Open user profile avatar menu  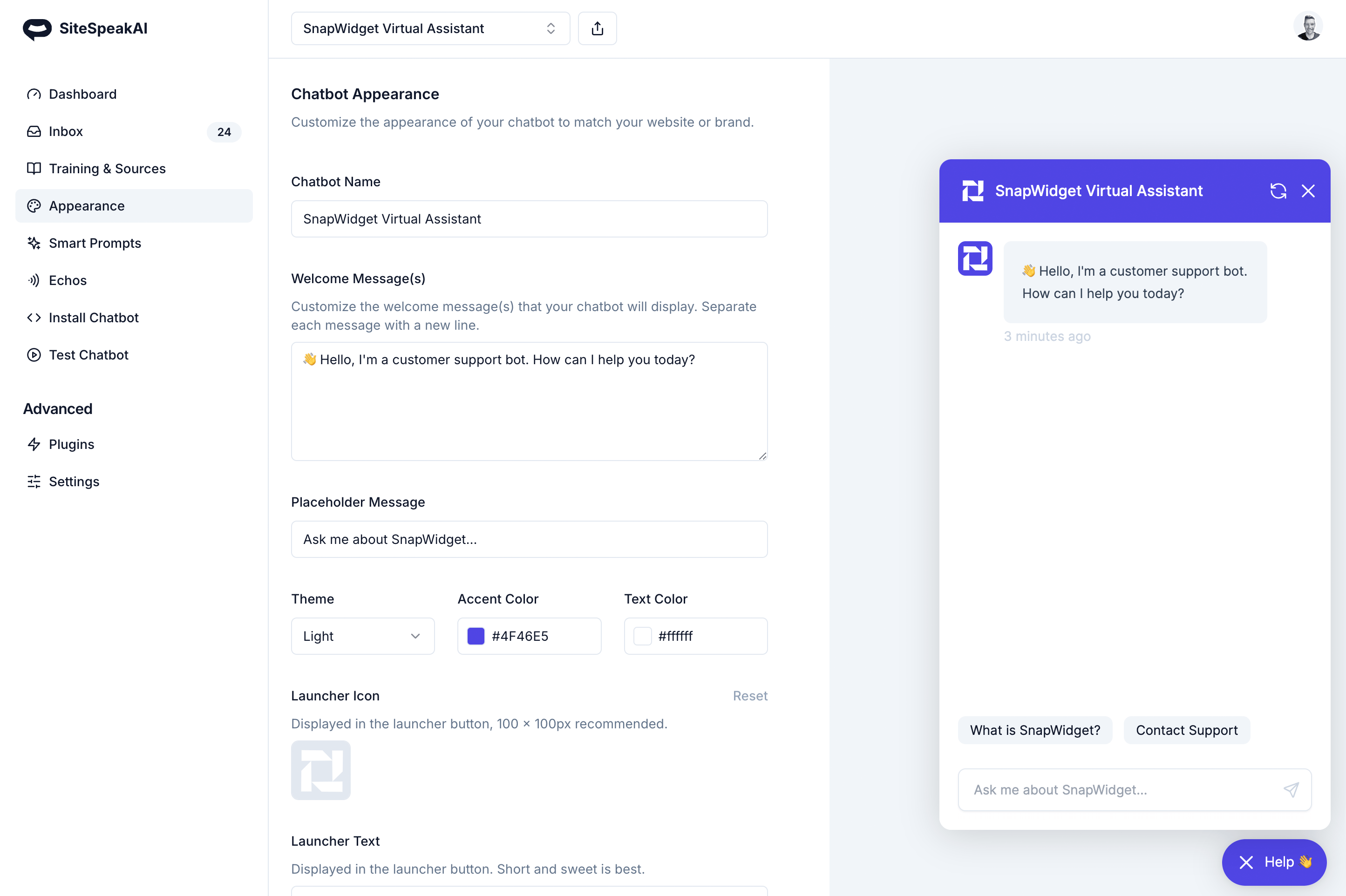[x=1308, y=27]
